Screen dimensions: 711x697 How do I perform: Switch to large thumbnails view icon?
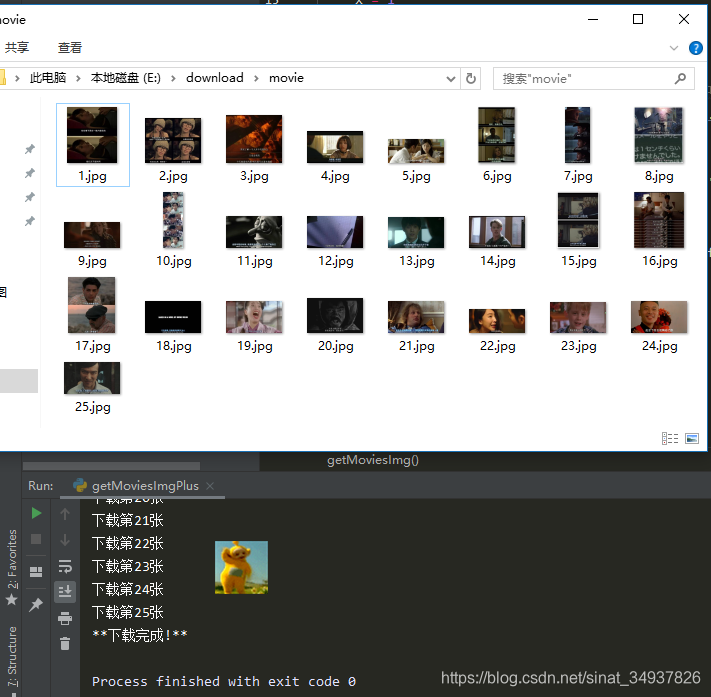692,439
